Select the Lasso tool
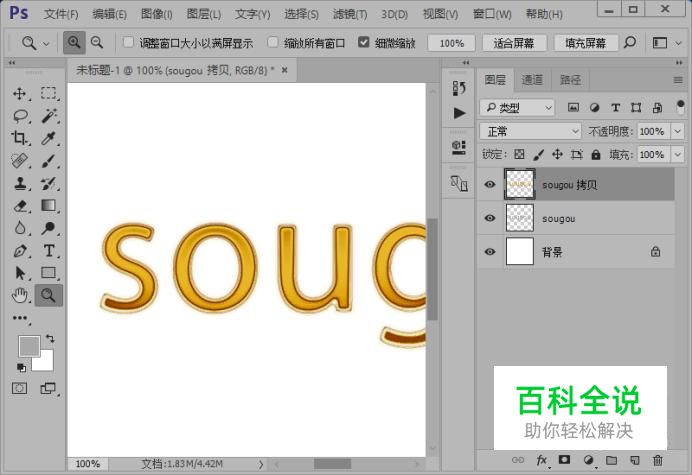 click(x=20, y=116)
